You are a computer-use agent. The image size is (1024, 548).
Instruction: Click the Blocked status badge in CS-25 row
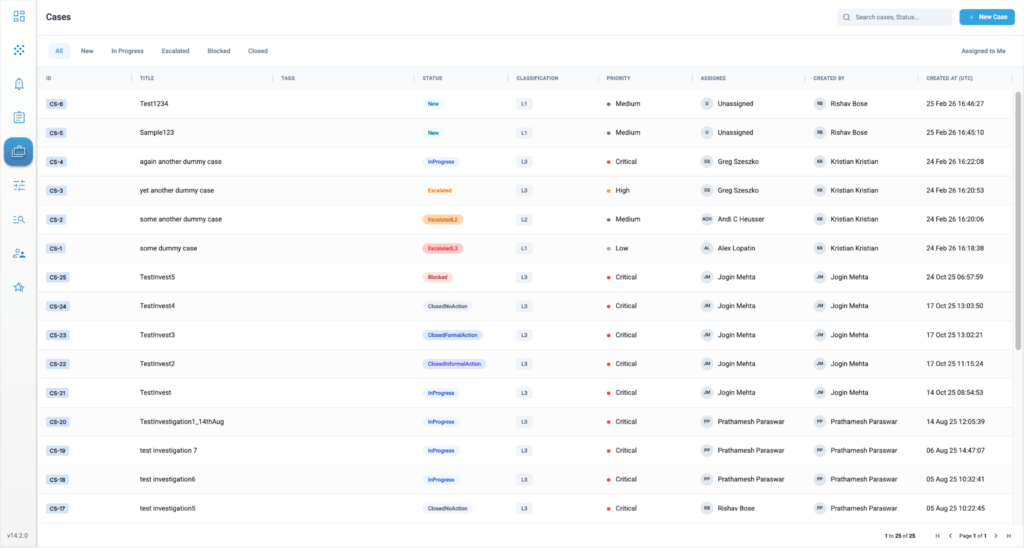(438, 277)
